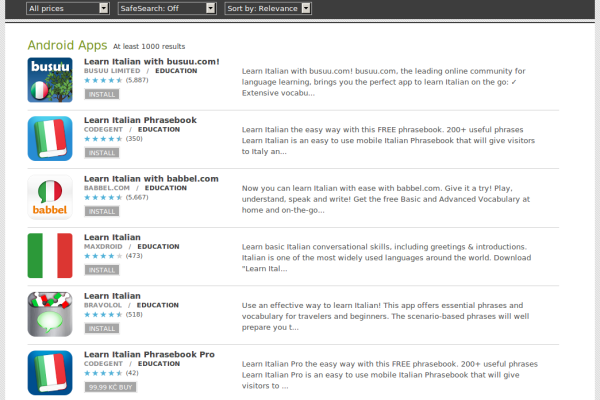600x400 pixels.
Task: Click the Android Apps heading
Action: pyautogui.click(x=67, y=45)
